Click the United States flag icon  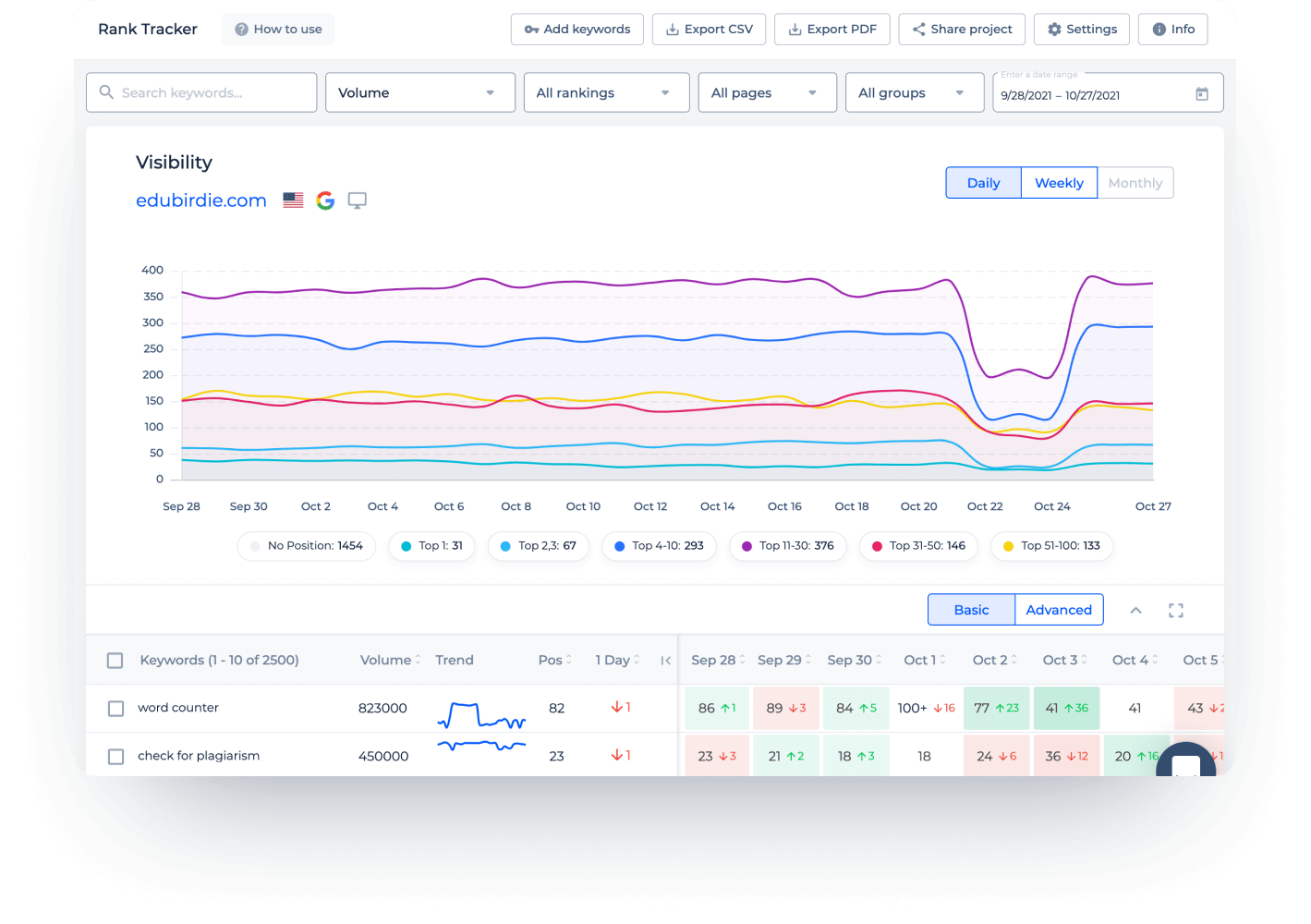[x=293, y=201]
